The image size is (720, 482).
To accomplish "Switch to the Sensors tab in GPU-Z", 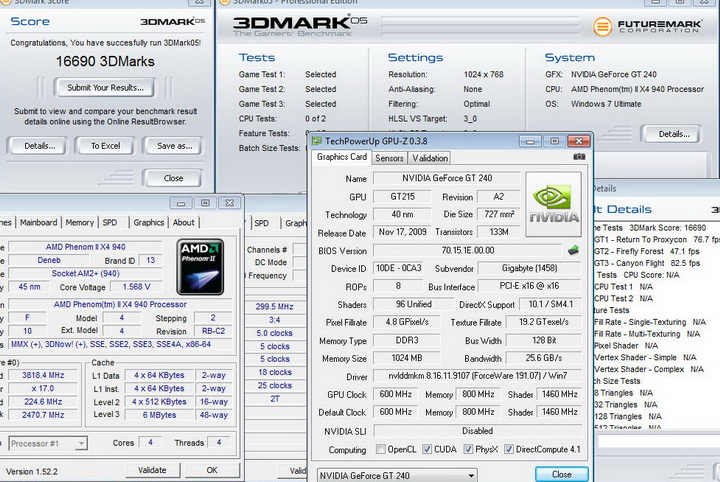I will (x=389, y=158).
